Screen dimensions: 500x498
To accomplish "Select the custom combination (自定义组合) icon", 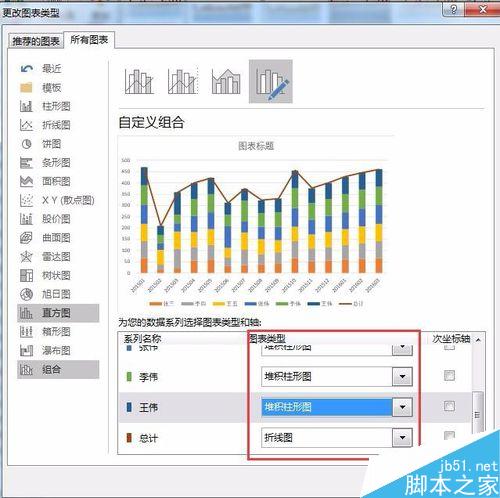I will [x=271, y=81].
